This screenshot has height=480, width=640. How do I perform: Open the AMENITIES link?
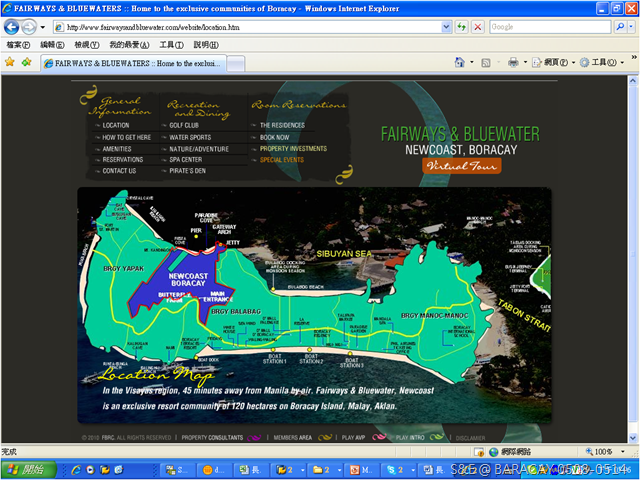point(117,149)
